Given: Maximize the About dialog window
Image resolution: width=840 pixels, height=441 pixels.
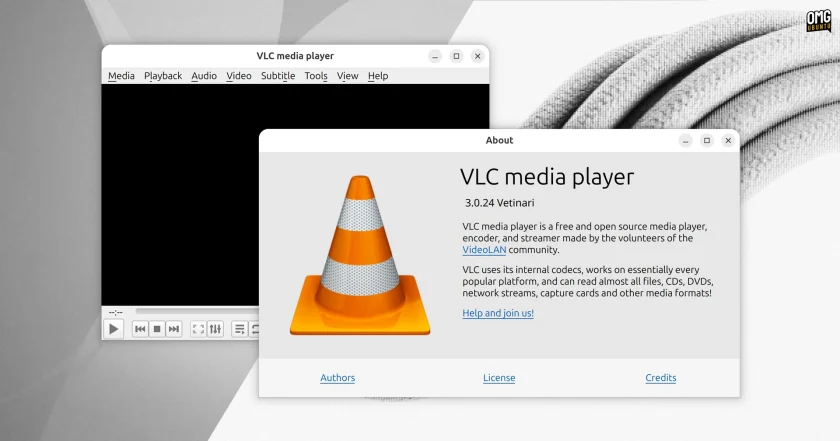Looking at the screenshot, I should click(707, 140).
